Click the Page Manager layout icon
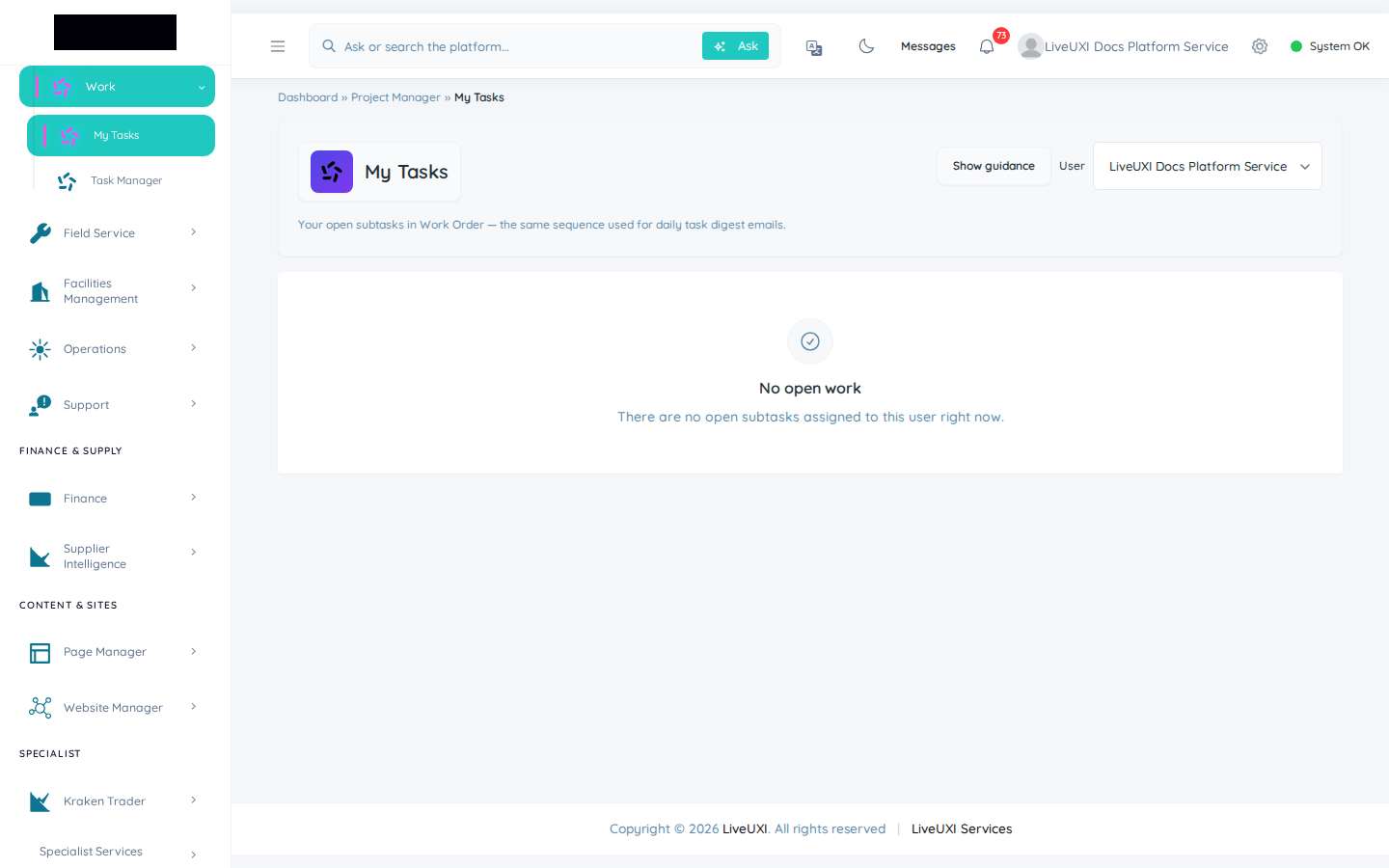Viewport: 1389px width, 868px height. pos(41,653)
